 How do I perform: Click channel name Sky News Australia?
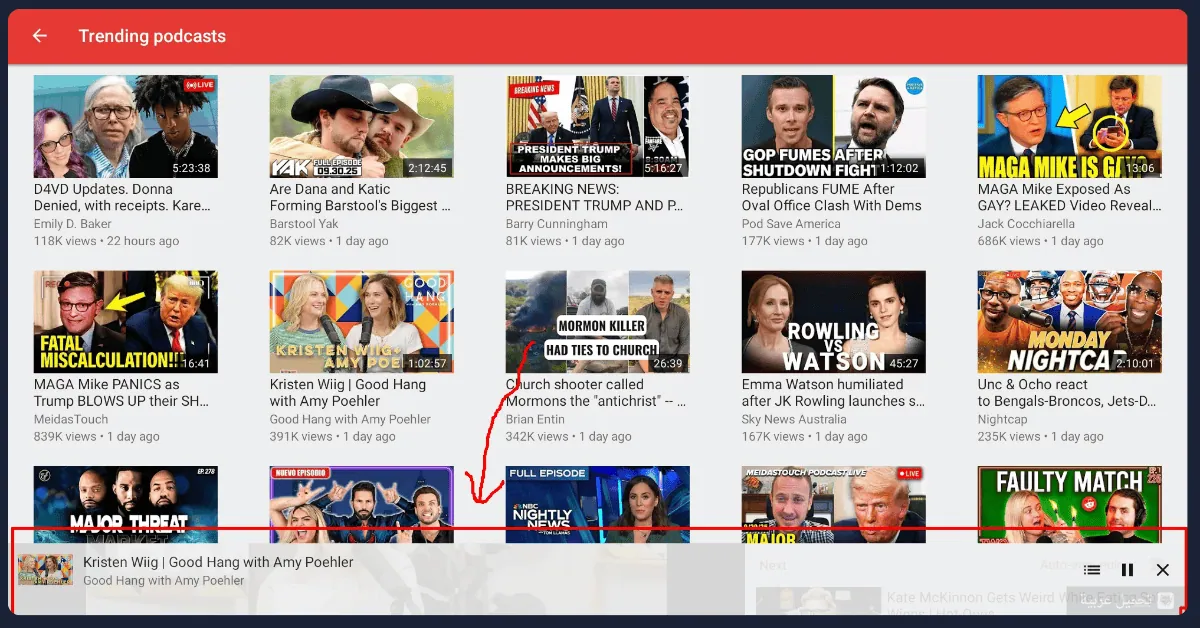click(796, 420)
